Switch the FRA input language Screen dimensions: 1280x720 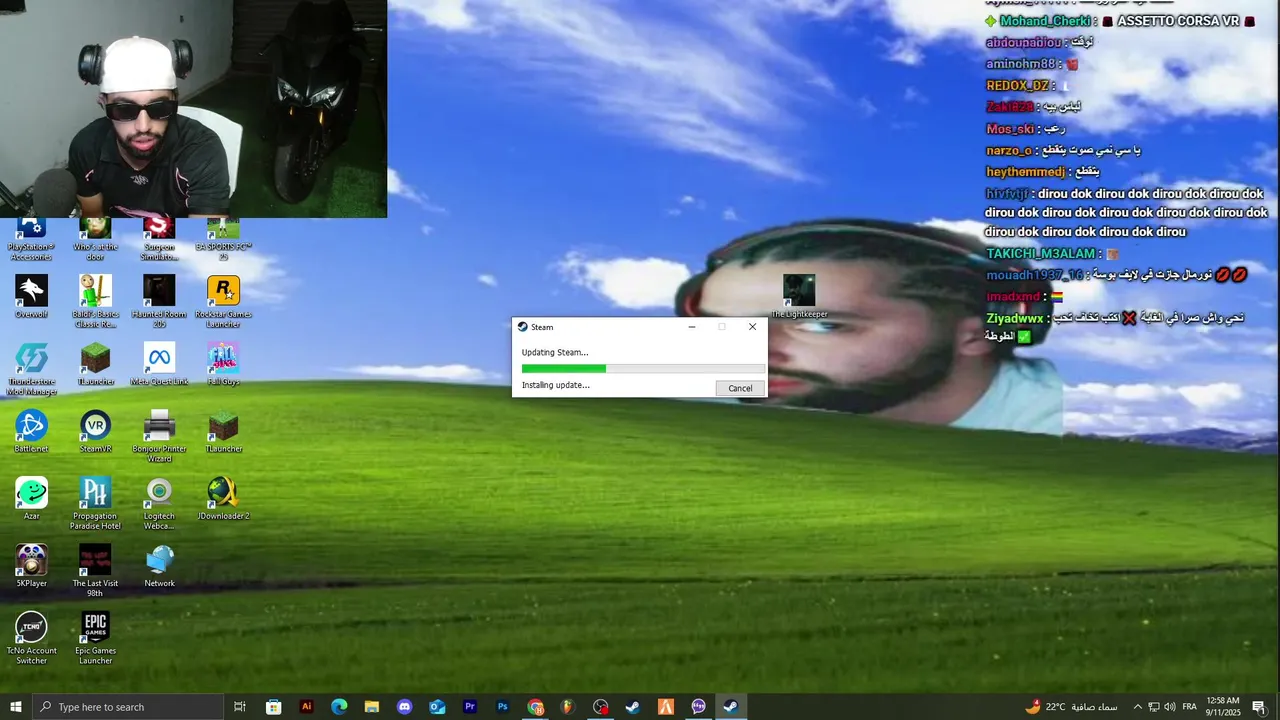[1190, 707]
